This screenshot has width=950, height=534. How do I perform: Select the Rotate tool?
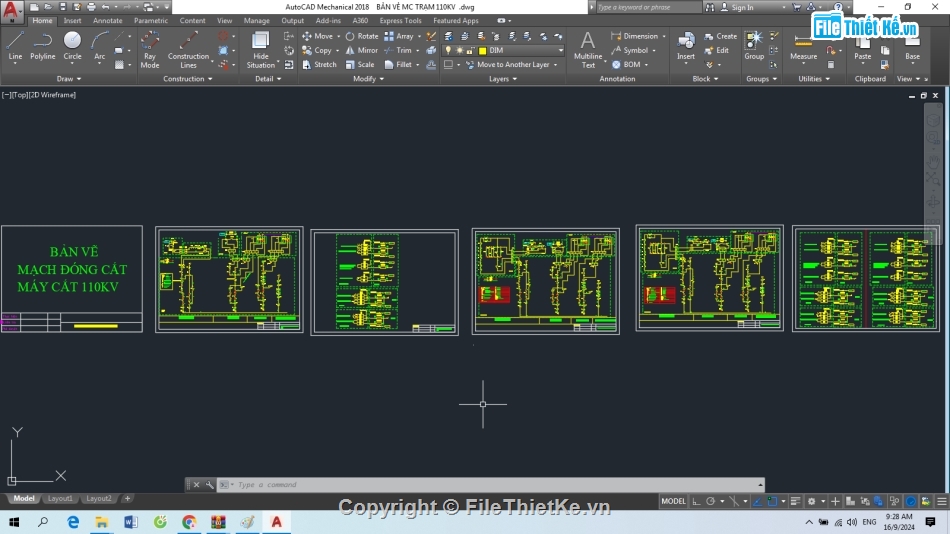point(362,36)
